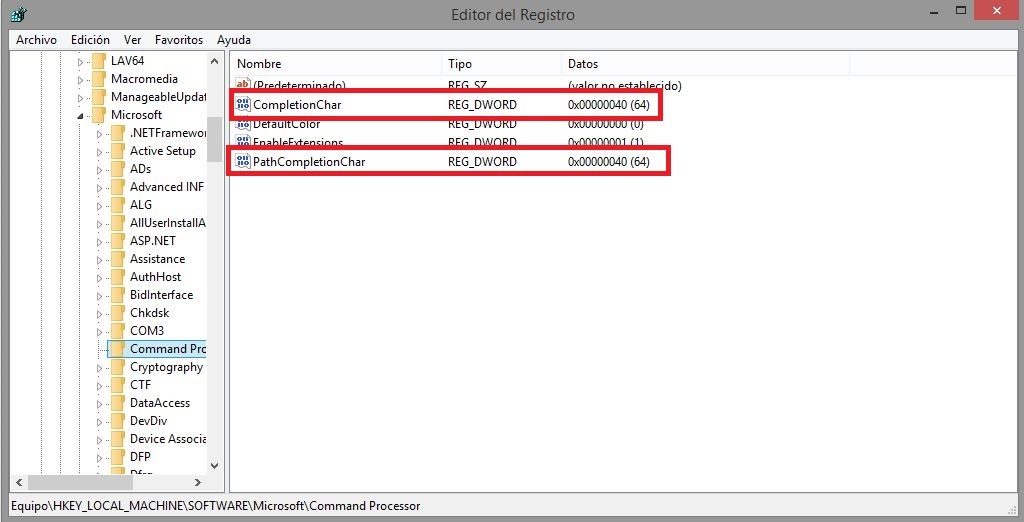This screenshot has width=1024, height=522.
Task: Expand the LAV64 key
Action: pos(81,62)
